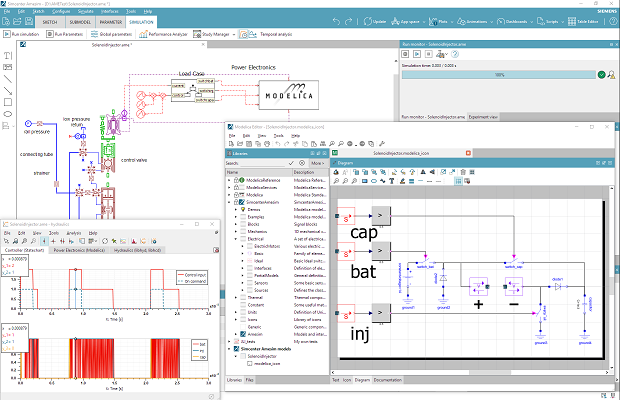Screen dimensions: 620x400
Task: Toggle the checkmark next to library search
Action: [x=291, y=162]
